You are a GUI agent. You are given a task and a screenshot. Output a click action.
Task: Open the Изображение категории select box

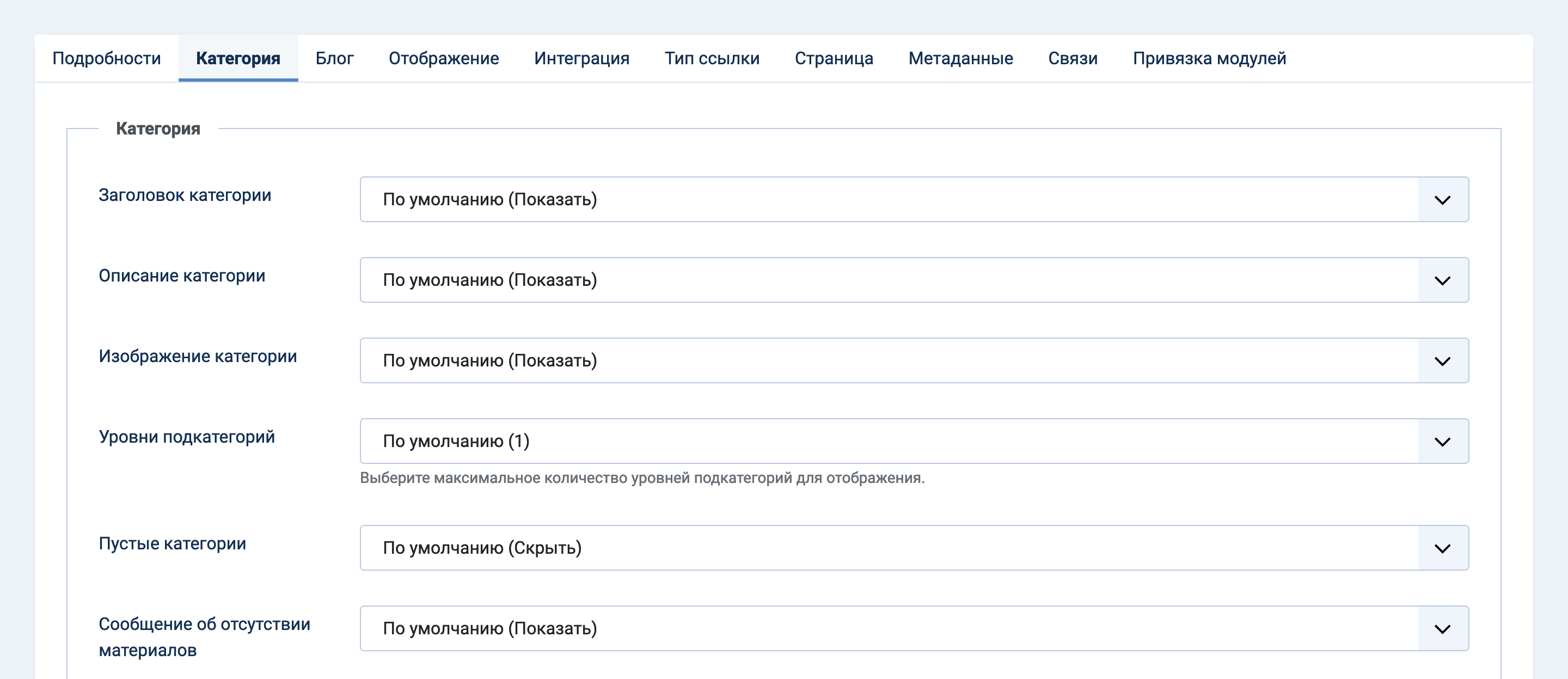[x=914, y=360]
